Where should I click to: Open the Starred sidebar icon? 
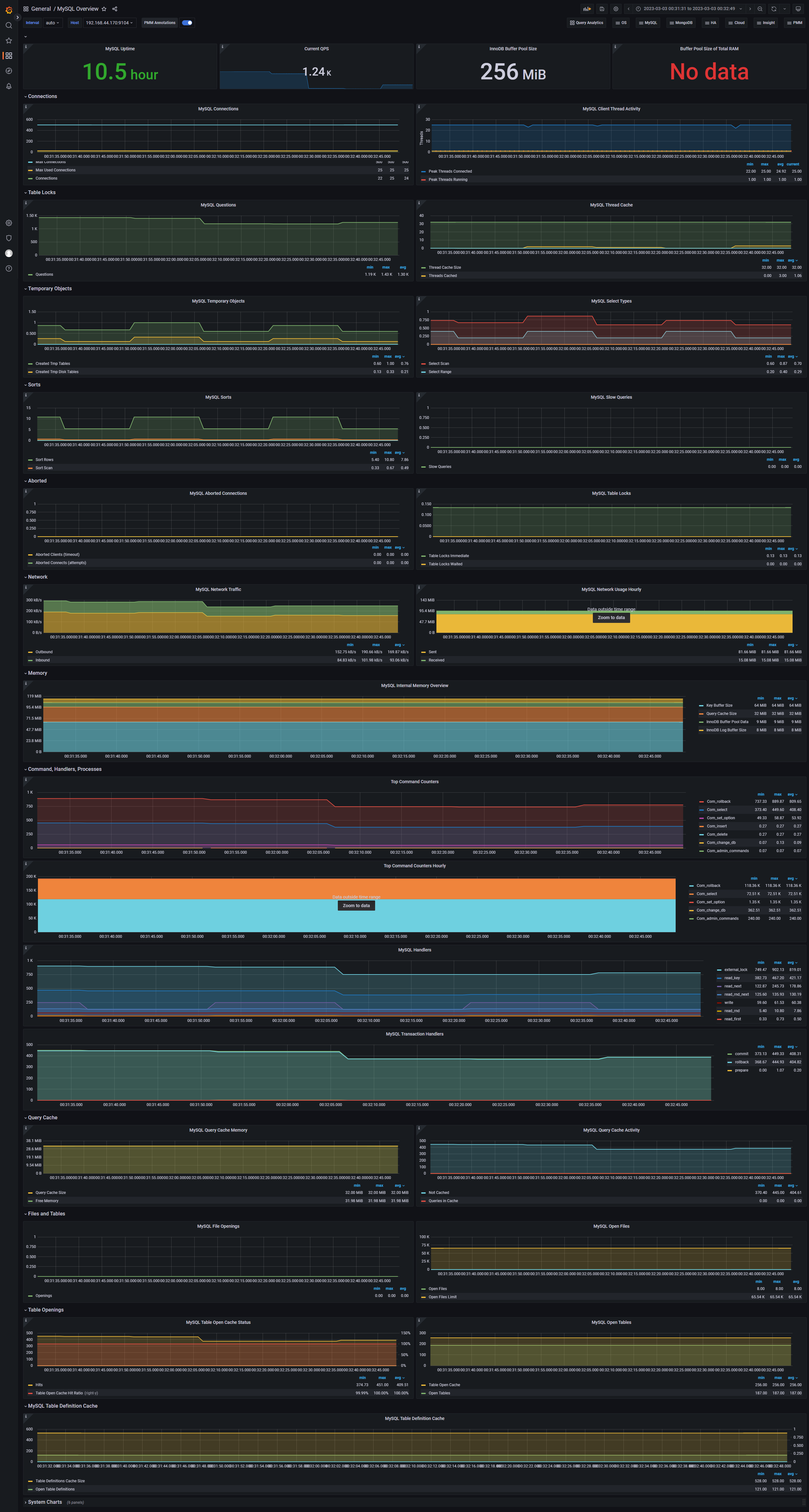[x=8, y=40]
